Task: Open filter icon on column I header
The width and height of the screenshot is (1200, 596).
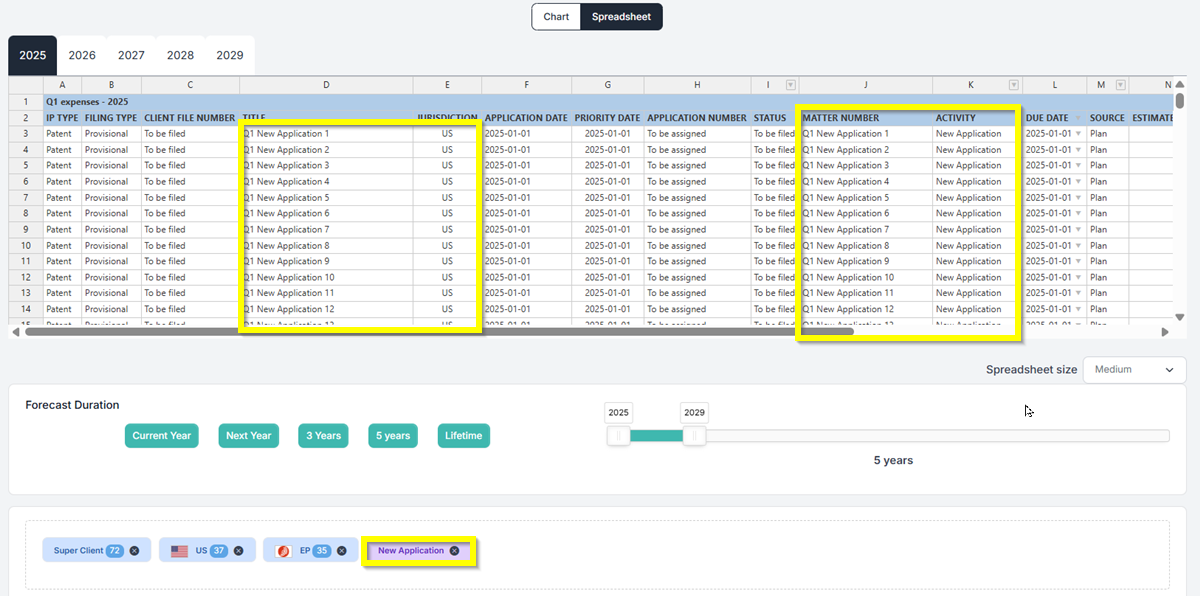Action: [x=791, y=85]
